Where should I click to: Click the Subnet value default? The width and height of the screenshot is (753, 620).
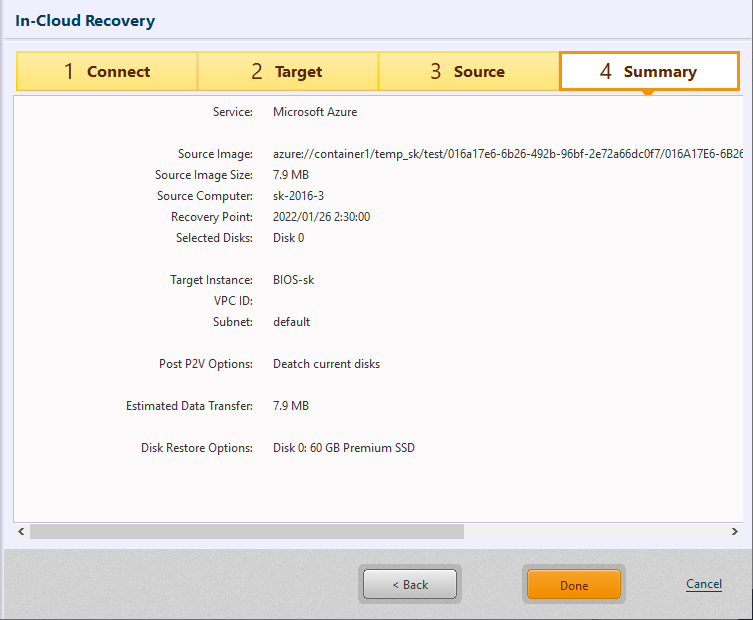point(291,322)
